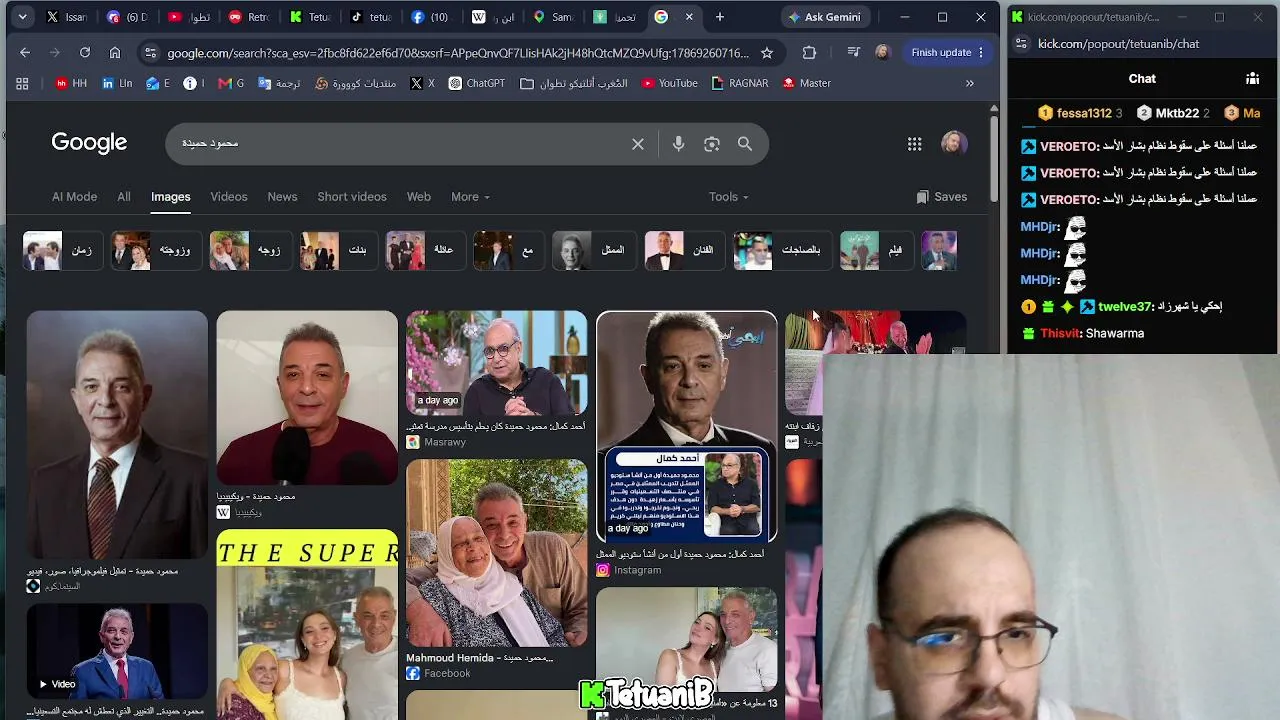
Task: Open the Chrome profile avatar in toolbar
Action: [882, 53]
